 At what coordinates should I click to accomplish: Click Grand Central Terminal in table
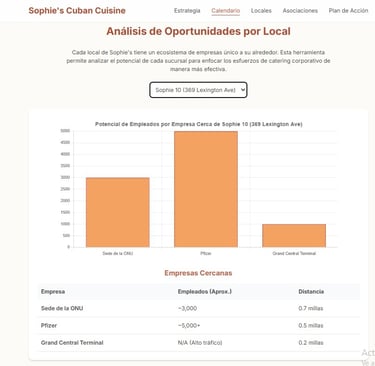coord(72,342)
